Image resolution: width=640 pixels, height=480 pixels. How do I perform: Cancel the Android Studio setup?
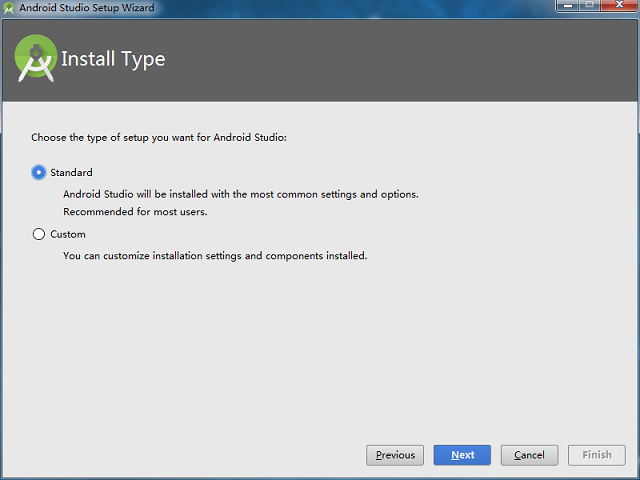[529, 455]
